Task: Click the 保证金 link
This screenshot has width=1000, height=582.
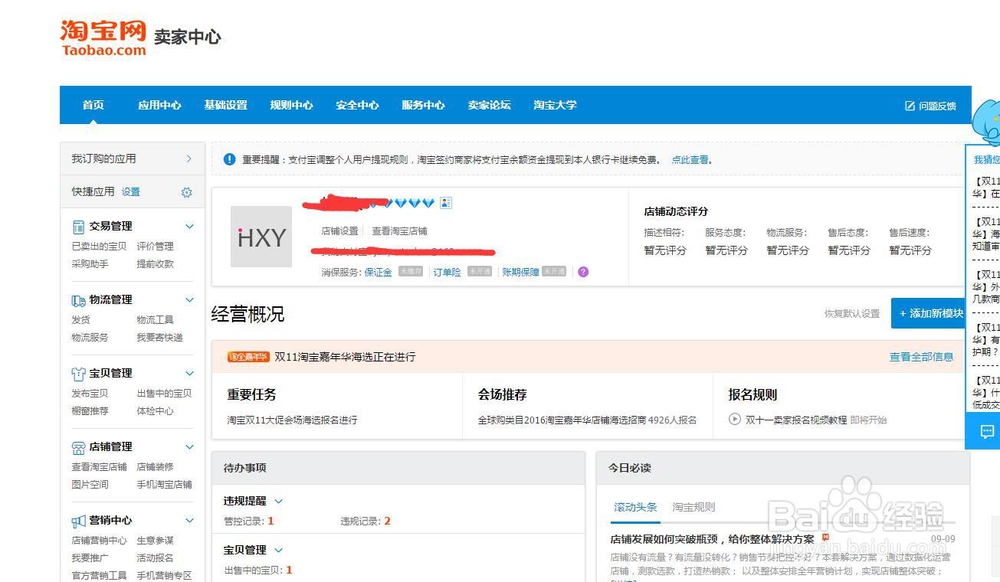Action: pos(378,272)
